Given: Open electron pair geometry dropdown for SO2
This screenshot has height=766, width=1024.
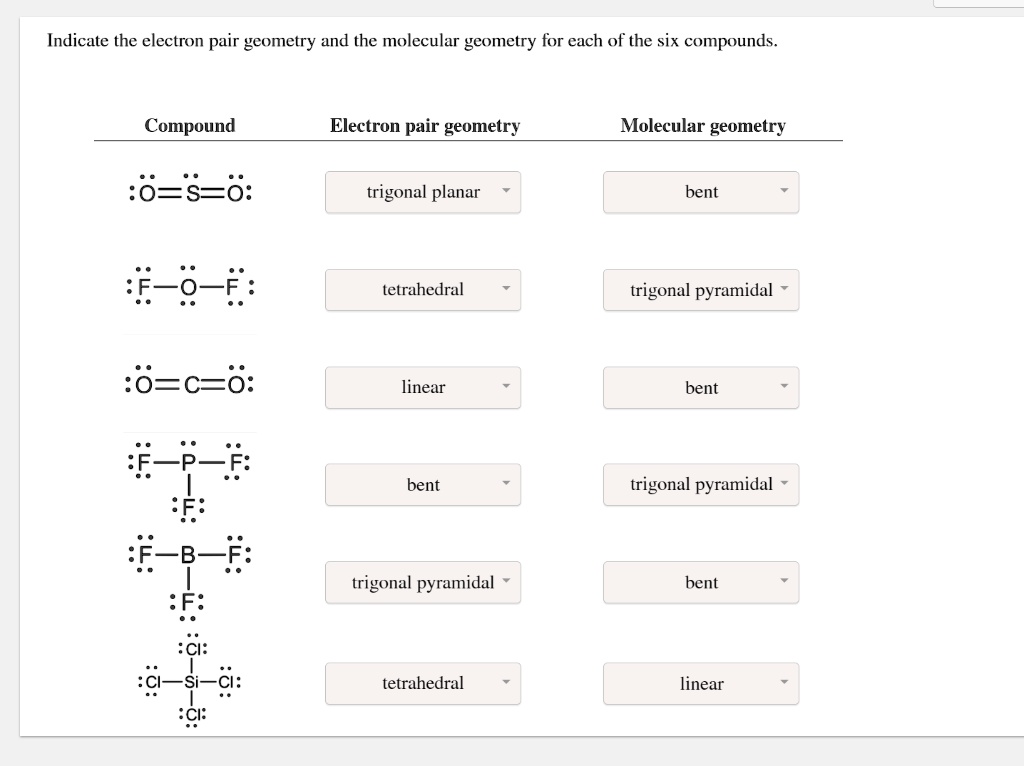Looking at the screenshot, I should point(422,192).
